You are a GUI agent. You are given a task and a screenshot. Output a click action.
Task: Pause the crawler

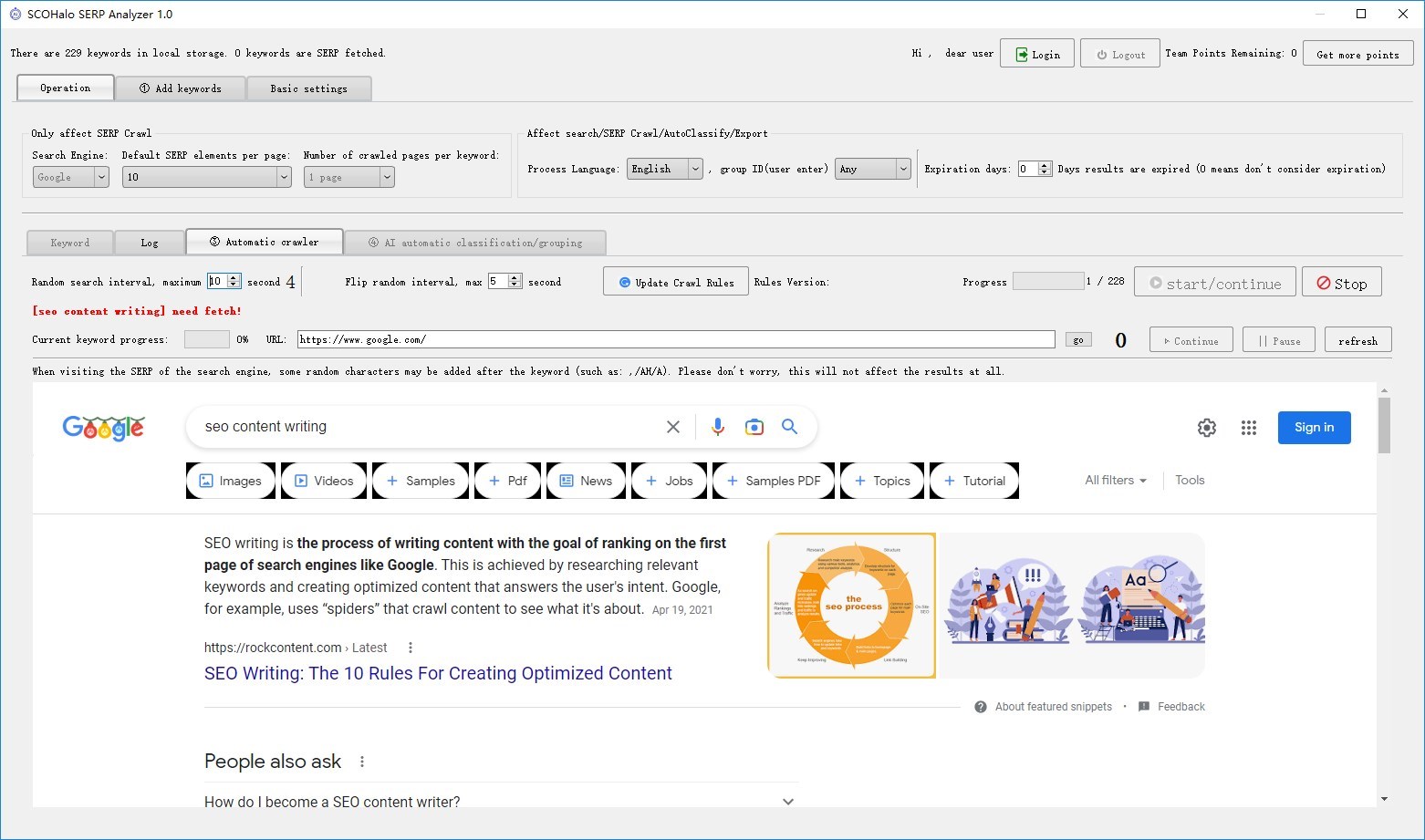tap(1279, 340)
